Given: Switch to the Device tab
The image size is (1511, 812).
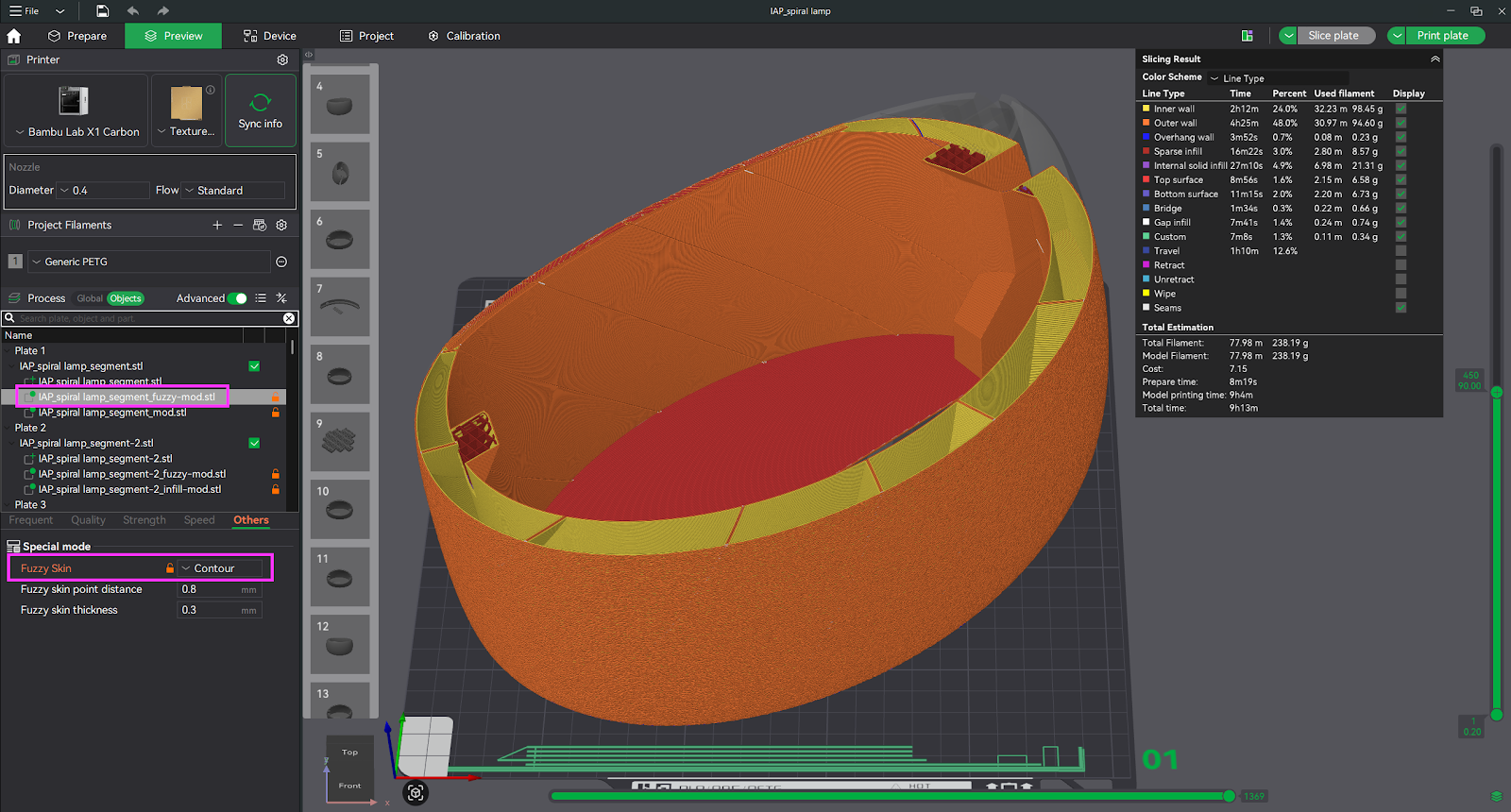Looking at the screenshot, I should point(270,36).
